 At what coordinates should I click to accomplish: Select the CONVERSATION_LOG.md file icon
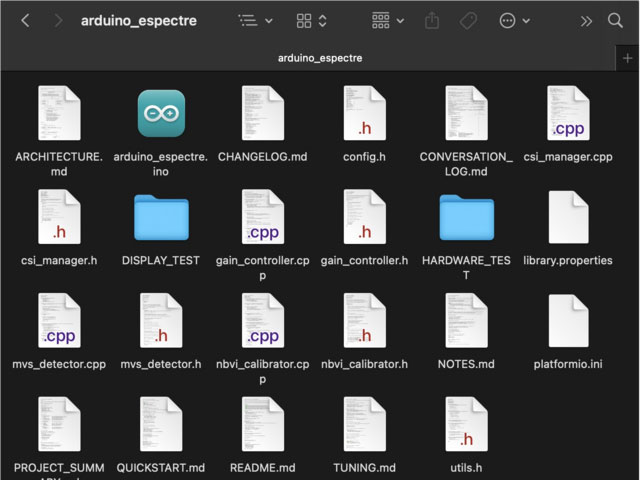pos(466,113)
